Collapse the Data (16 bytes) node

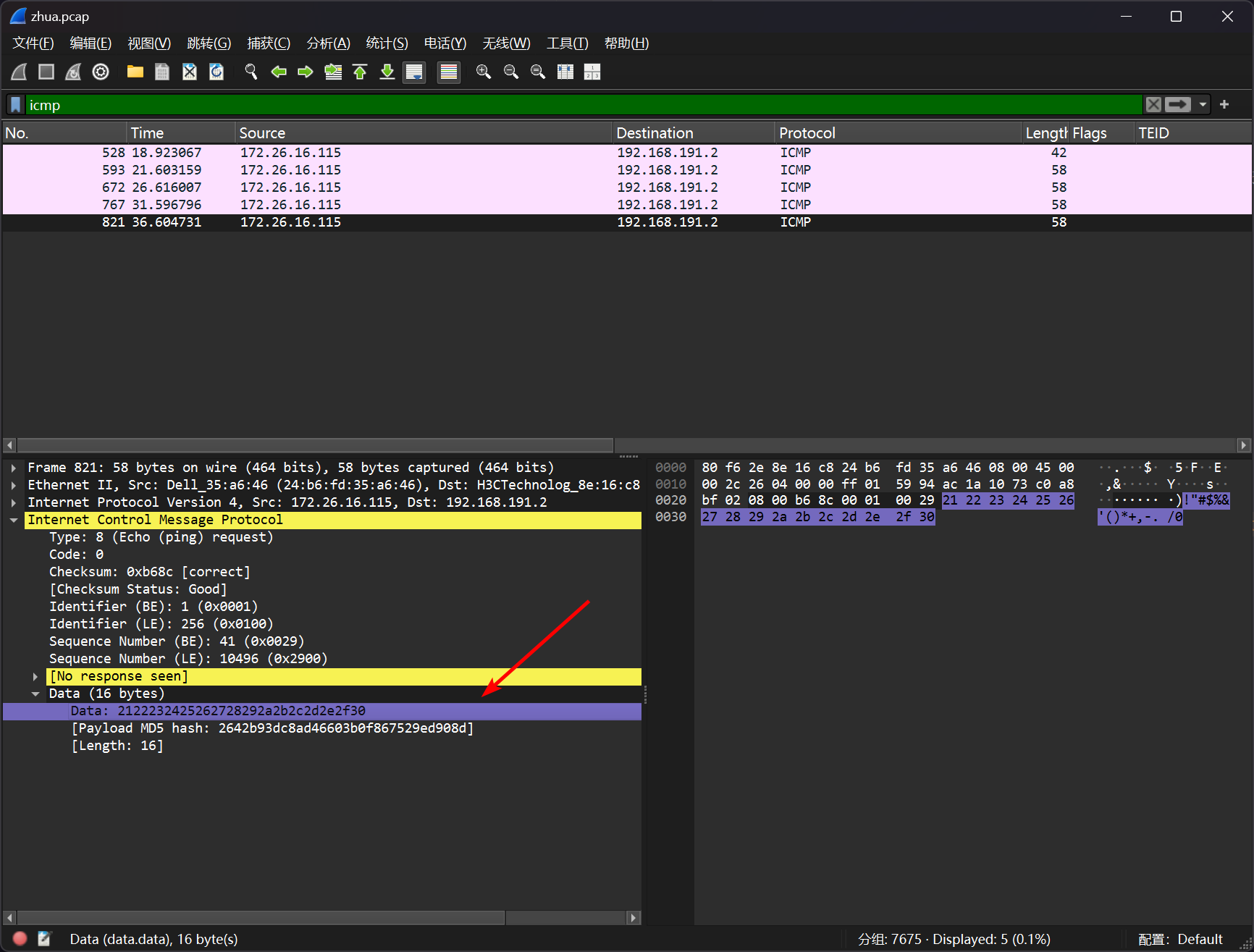pos(35,694)
